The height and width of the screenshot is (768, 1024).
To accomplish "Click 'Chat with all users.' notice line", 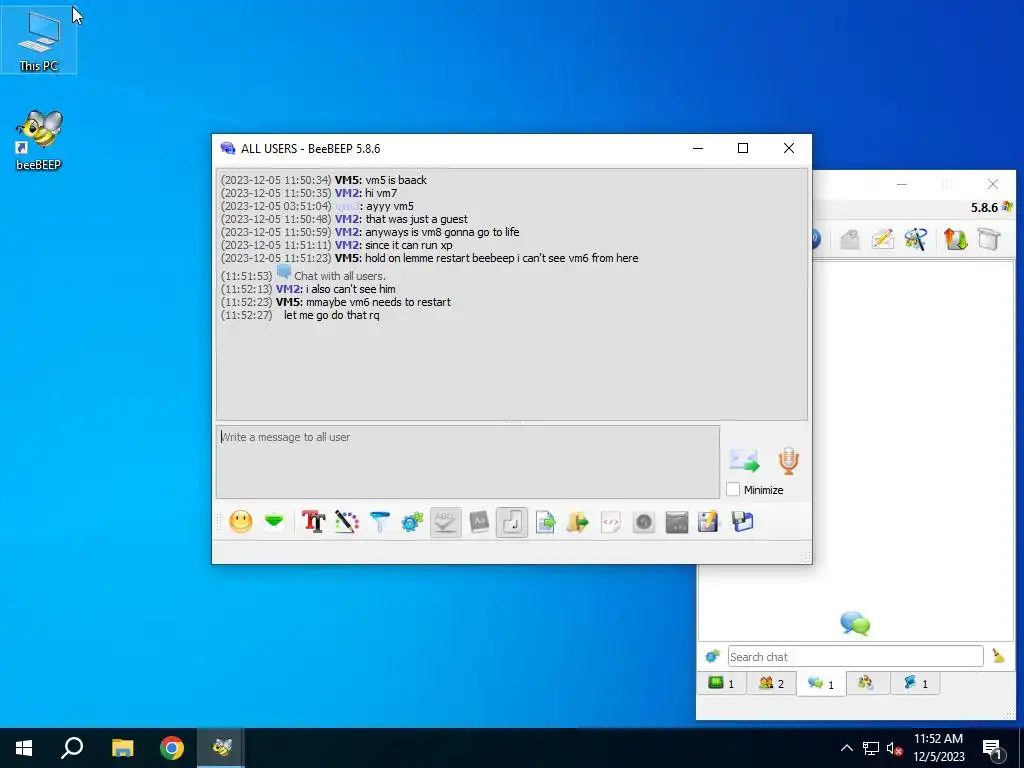I will pyautogui.click(x=340, y=276).
